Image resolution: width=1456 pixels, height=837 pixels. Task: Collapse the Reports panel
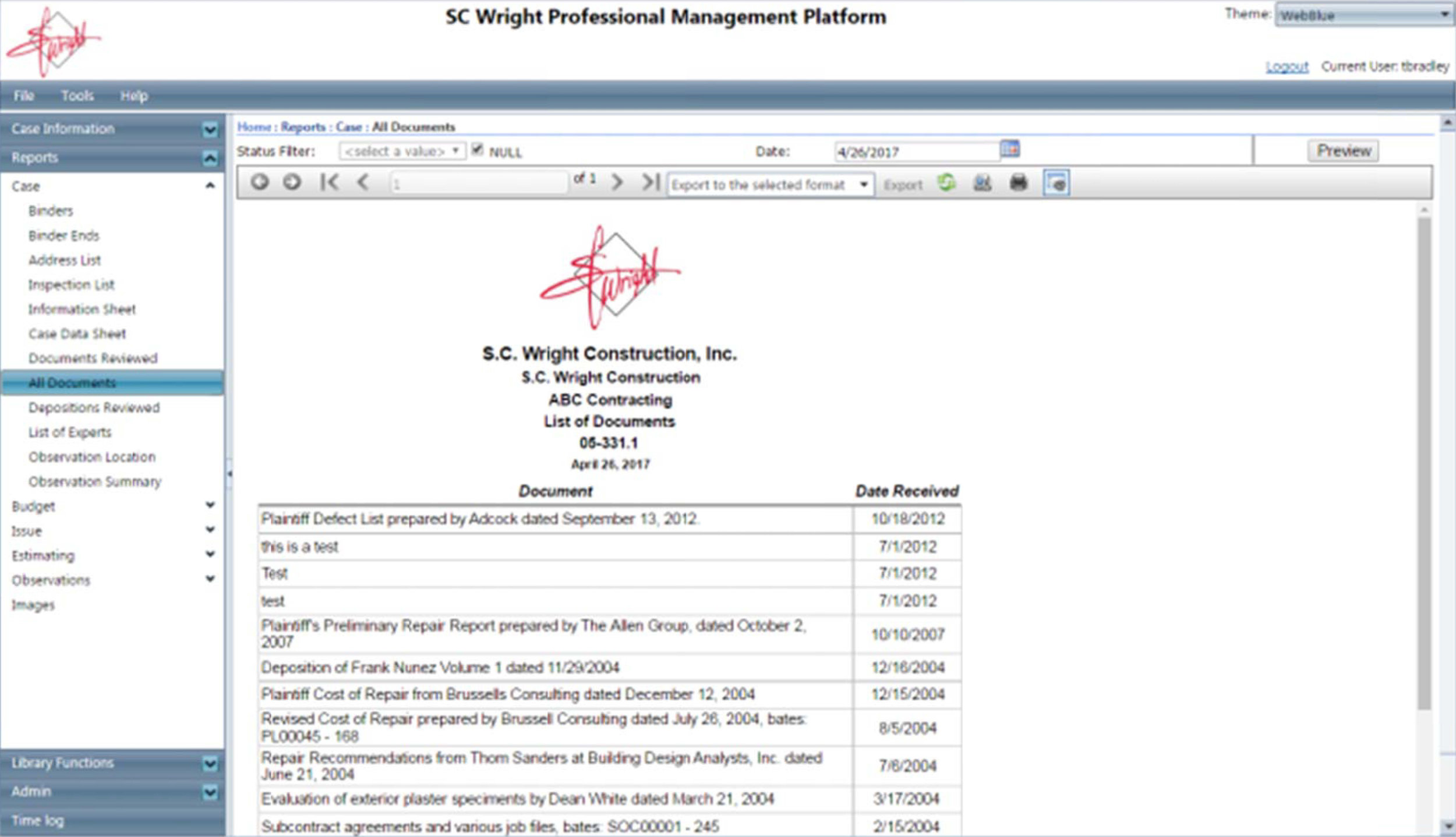click(210, 158)
